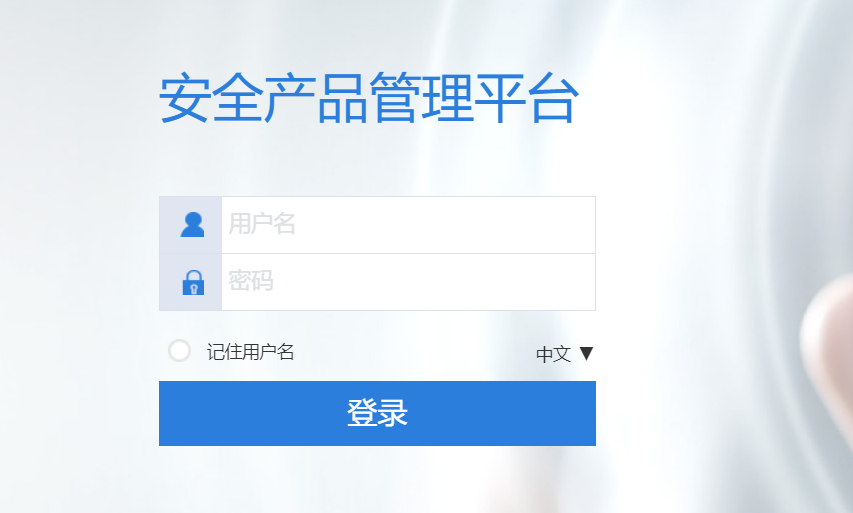Focus the 密码 password field
This screenshot has height=513, width=853.
pos(408,282)
